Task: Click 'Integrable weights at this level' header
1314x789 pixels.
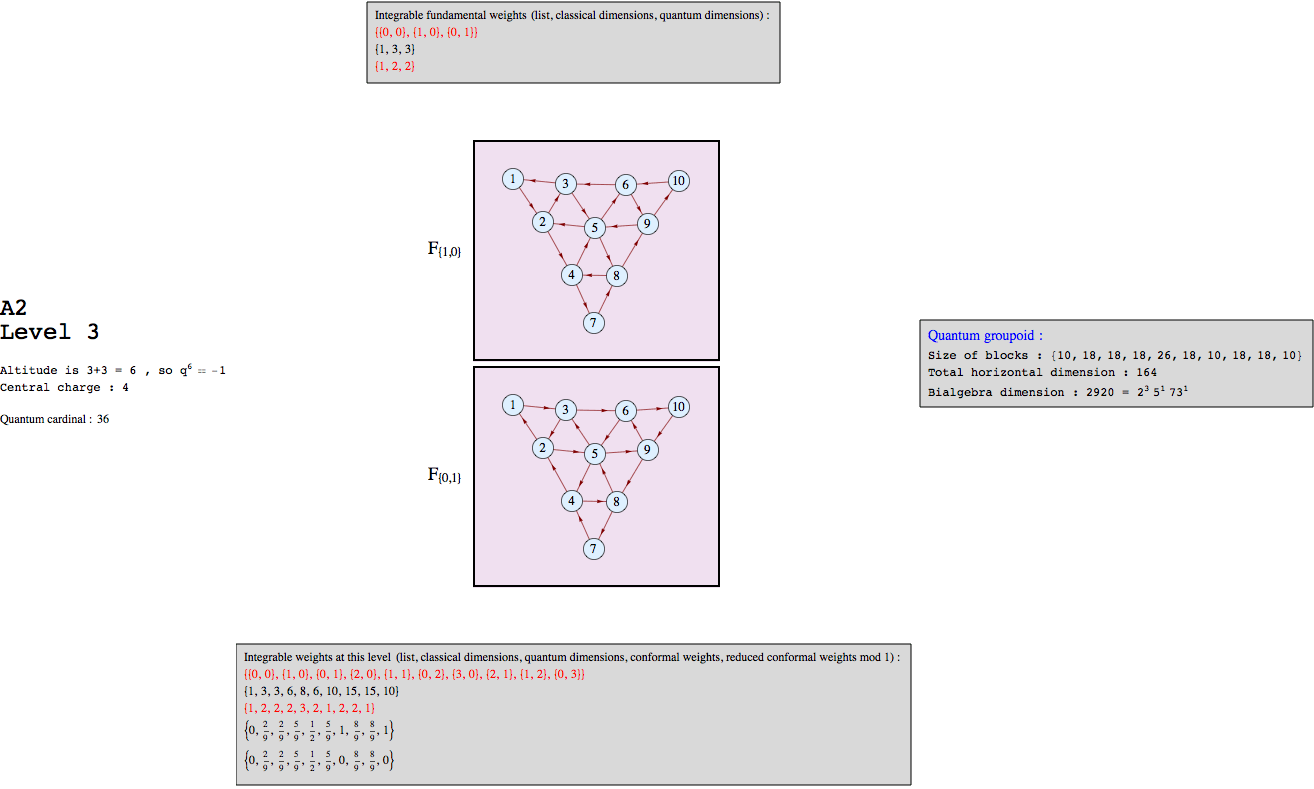Action: 572,657
